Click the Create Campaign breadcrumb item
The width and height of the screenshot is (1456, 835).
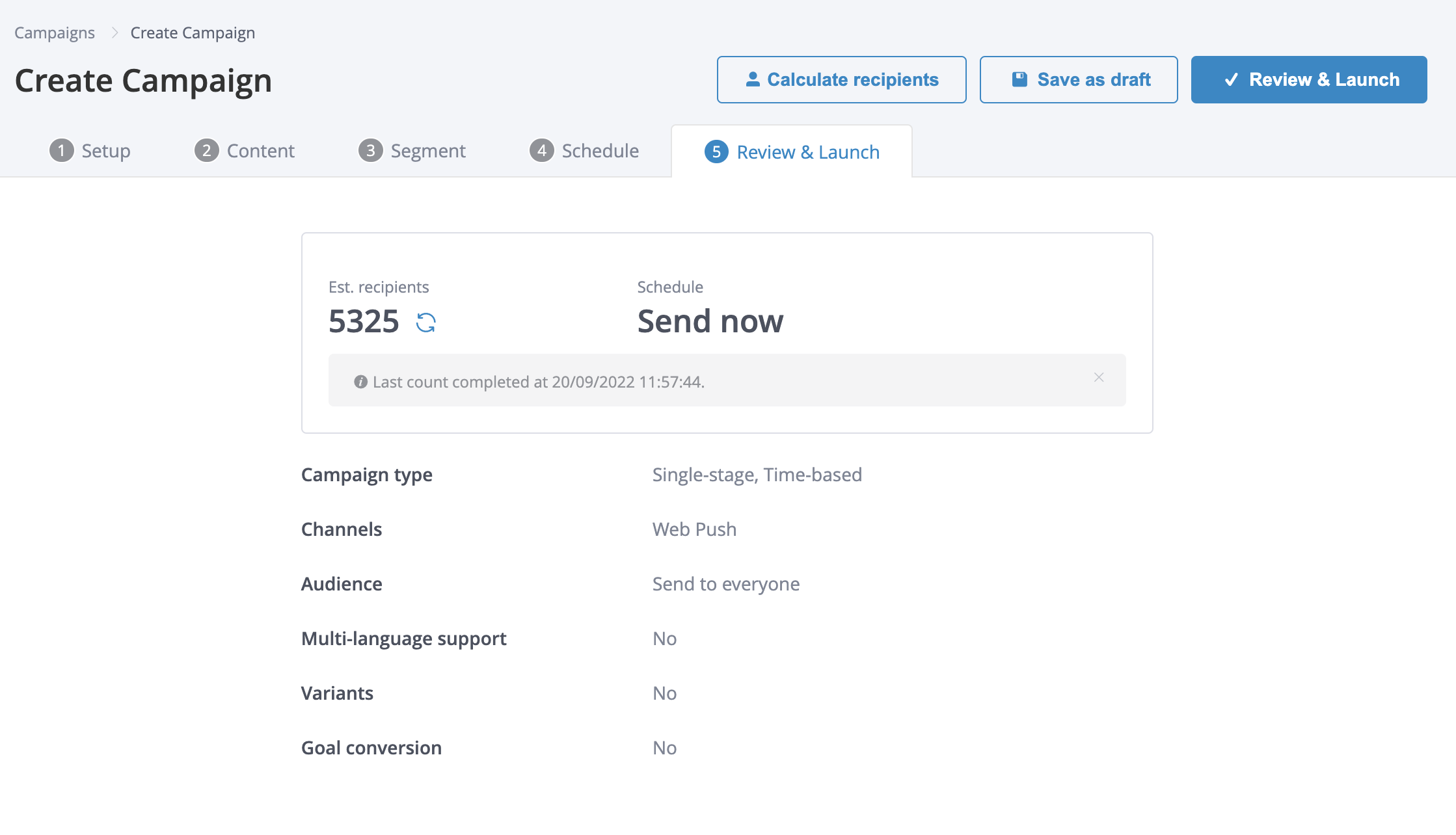pos(193,33)
